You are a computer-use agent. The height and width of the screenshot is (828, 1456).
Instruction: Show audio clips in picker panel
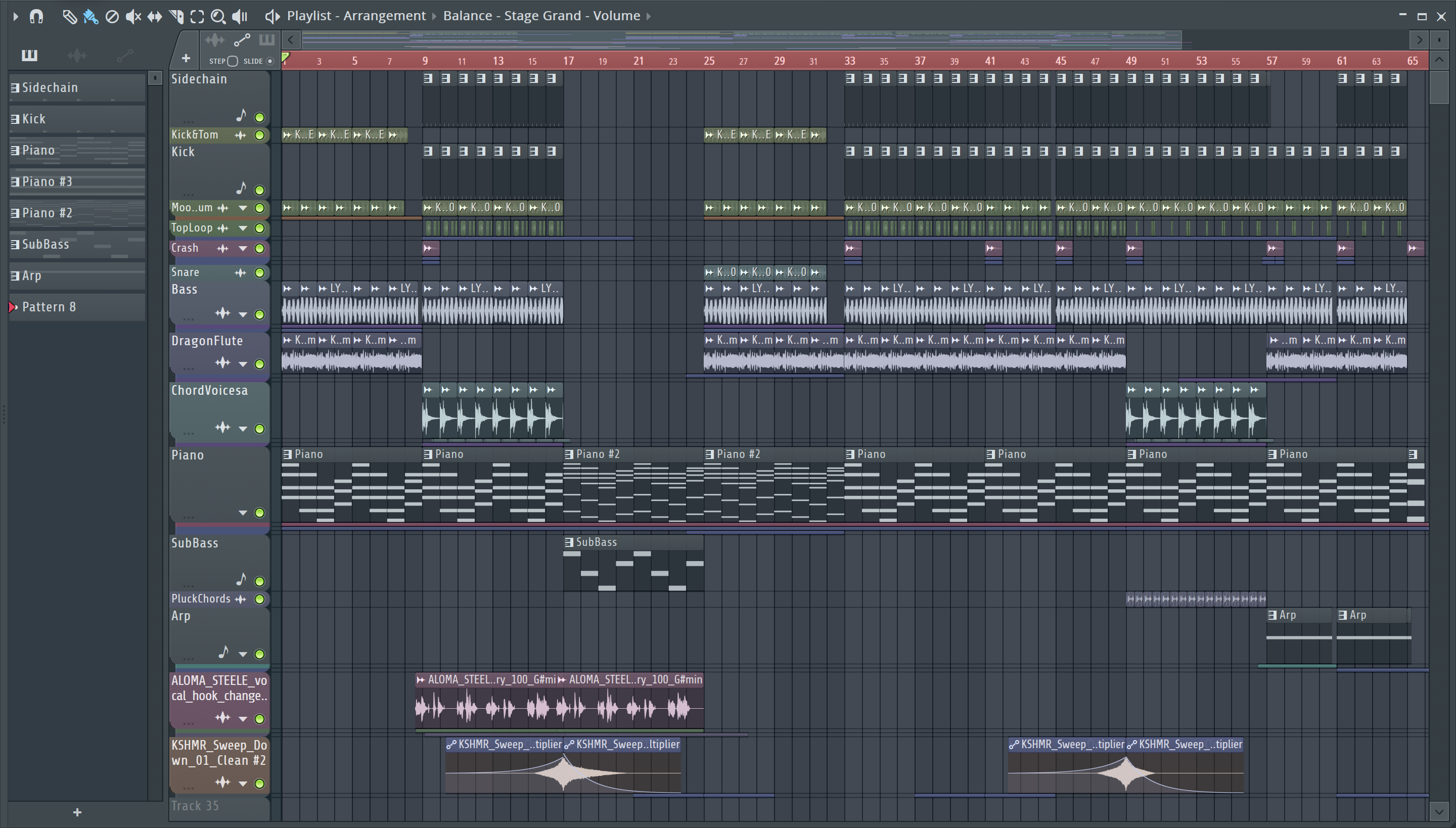click(77, 55)
